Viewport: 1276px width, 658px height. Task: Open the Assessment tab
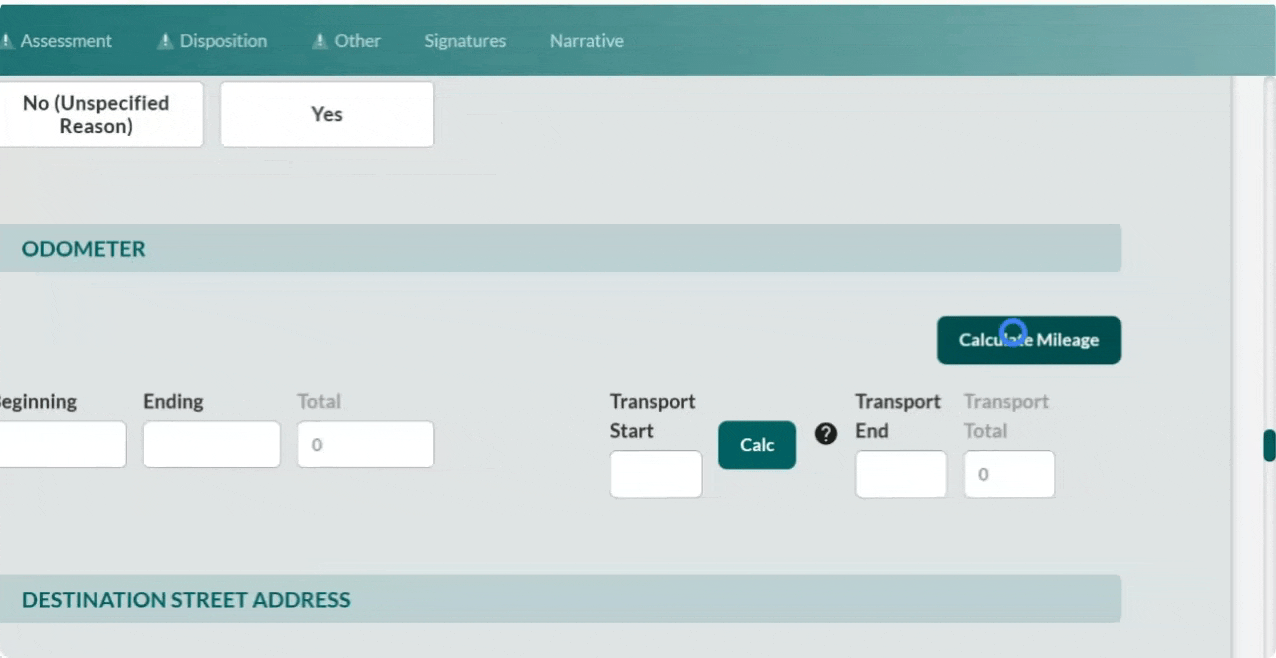pyautogui.click(x=66, y=41)
